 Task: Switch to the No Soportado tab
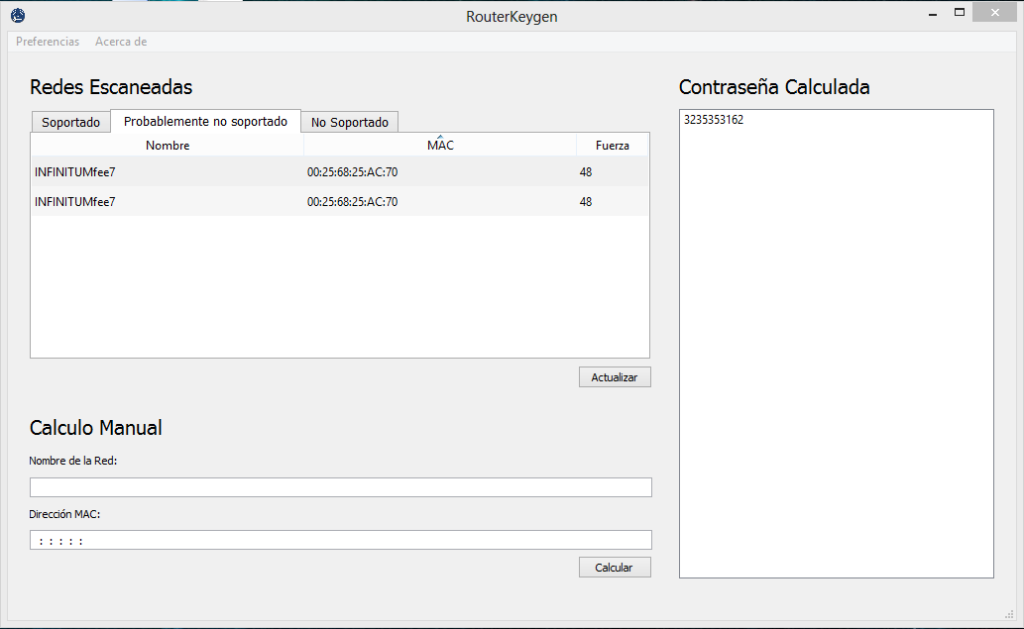click(x=349, y=122)
